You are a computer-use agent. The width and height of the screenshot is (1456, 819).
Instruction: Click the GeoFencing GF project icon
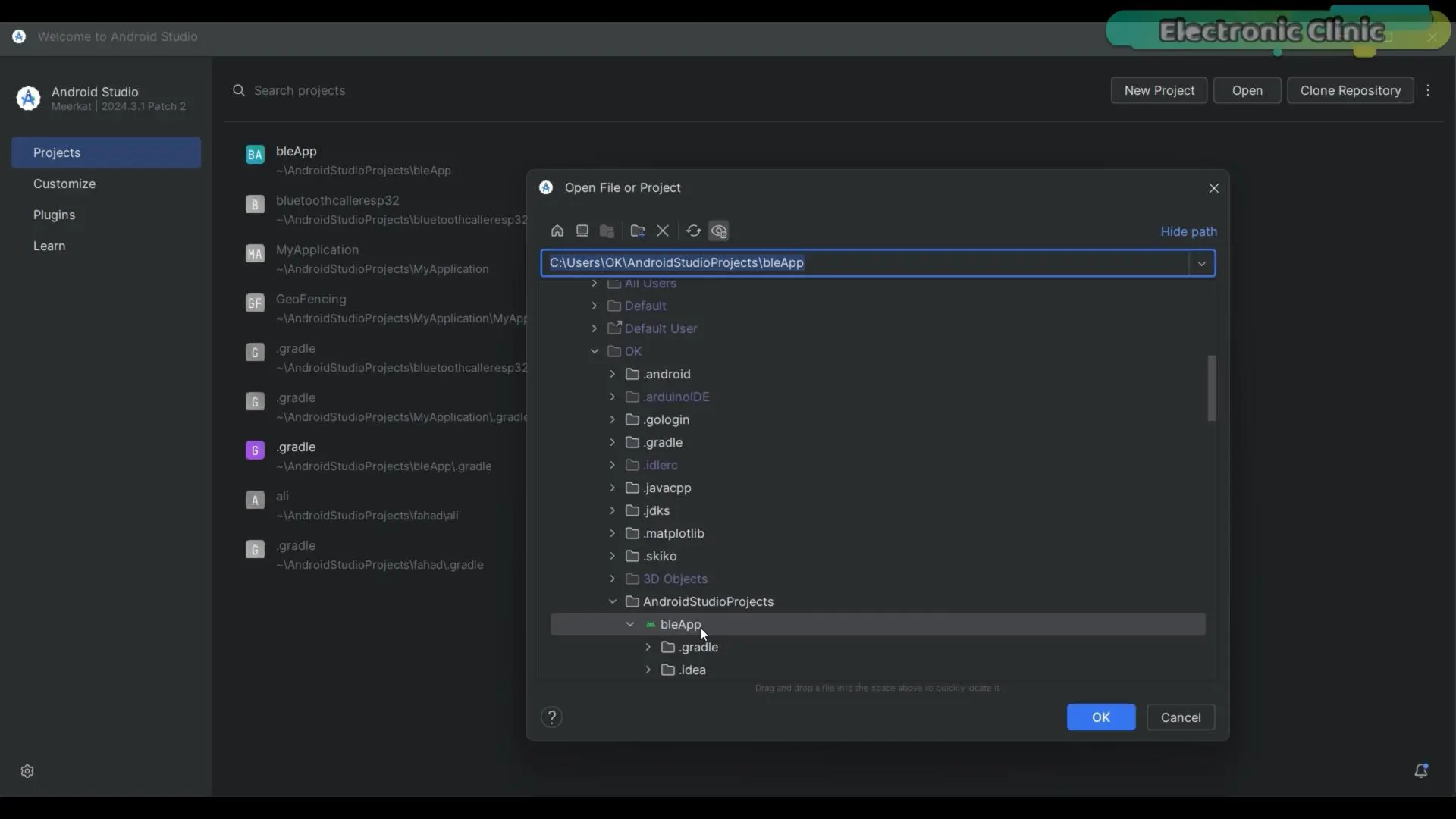255,303
